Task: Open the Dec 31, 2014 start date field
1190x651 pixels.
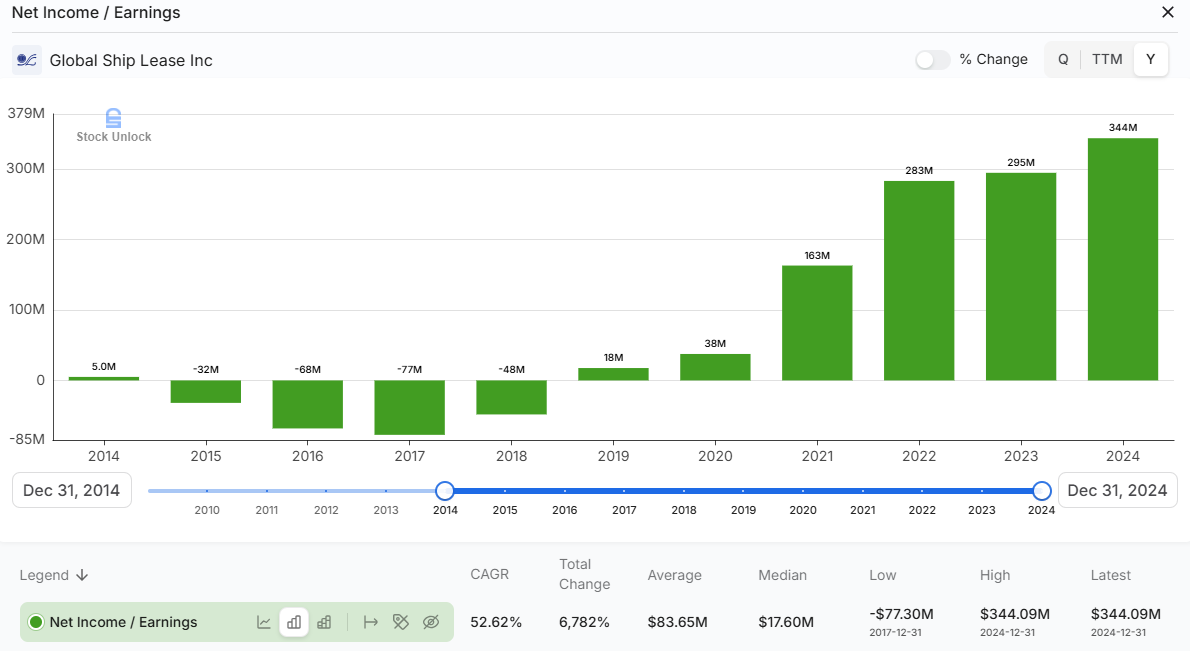Action: (x=71, y=490)
